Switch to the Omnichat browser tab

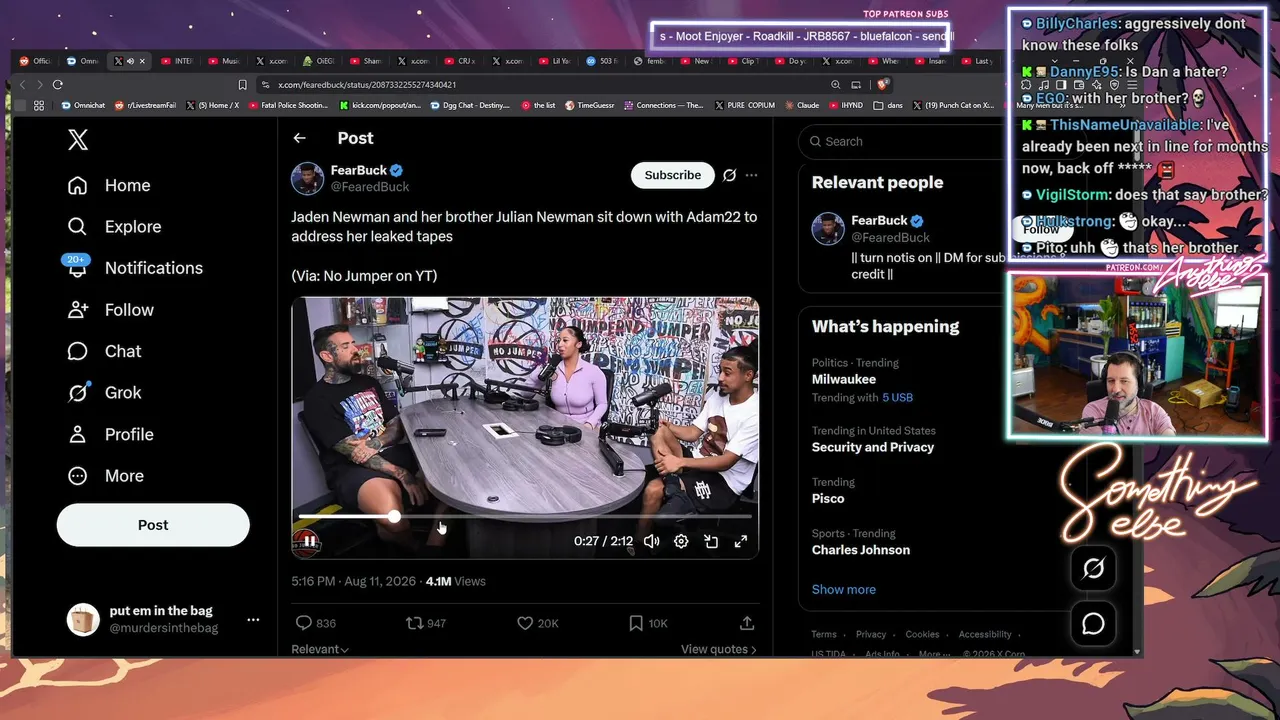[84, 61]
